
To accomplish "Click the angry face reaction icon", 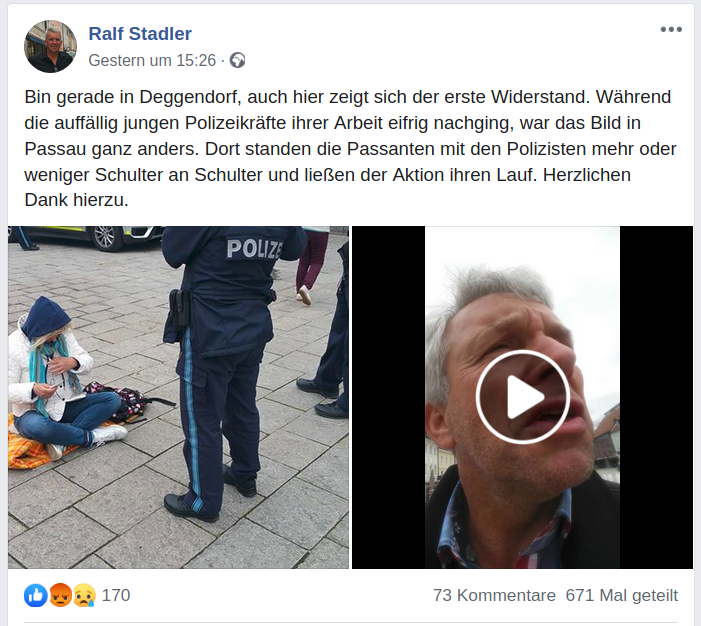I will pos(60,595).
